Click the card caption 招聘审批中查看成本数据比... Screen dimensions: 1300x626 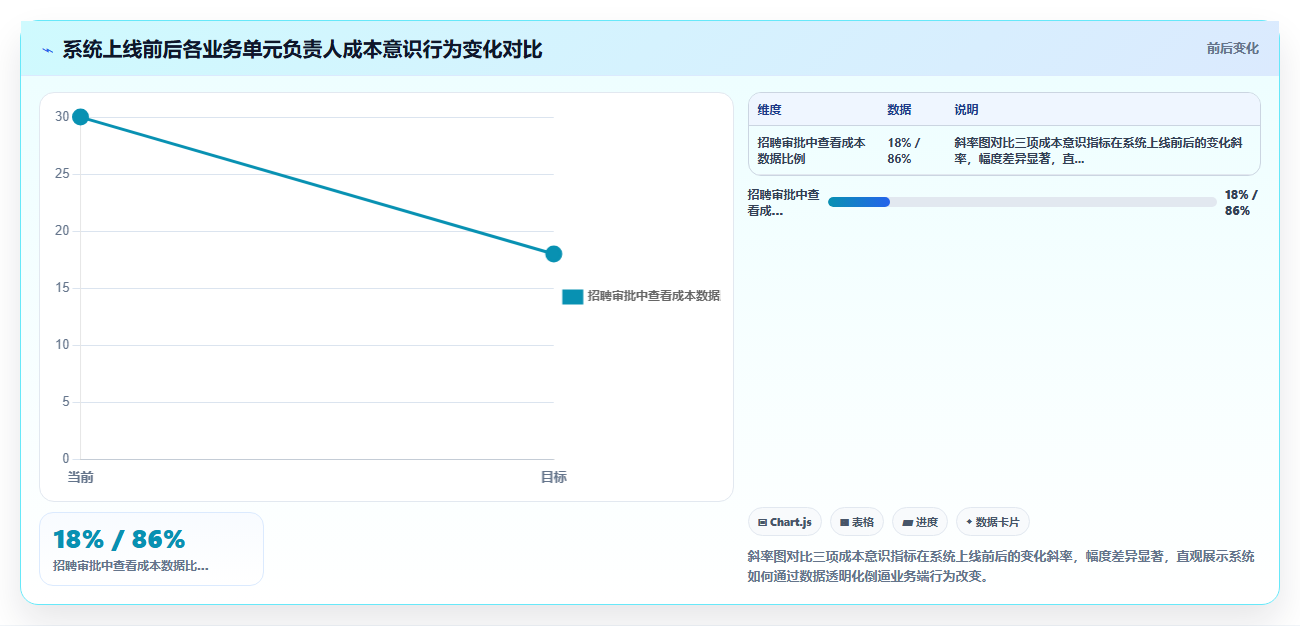click(x=131, y=566)
